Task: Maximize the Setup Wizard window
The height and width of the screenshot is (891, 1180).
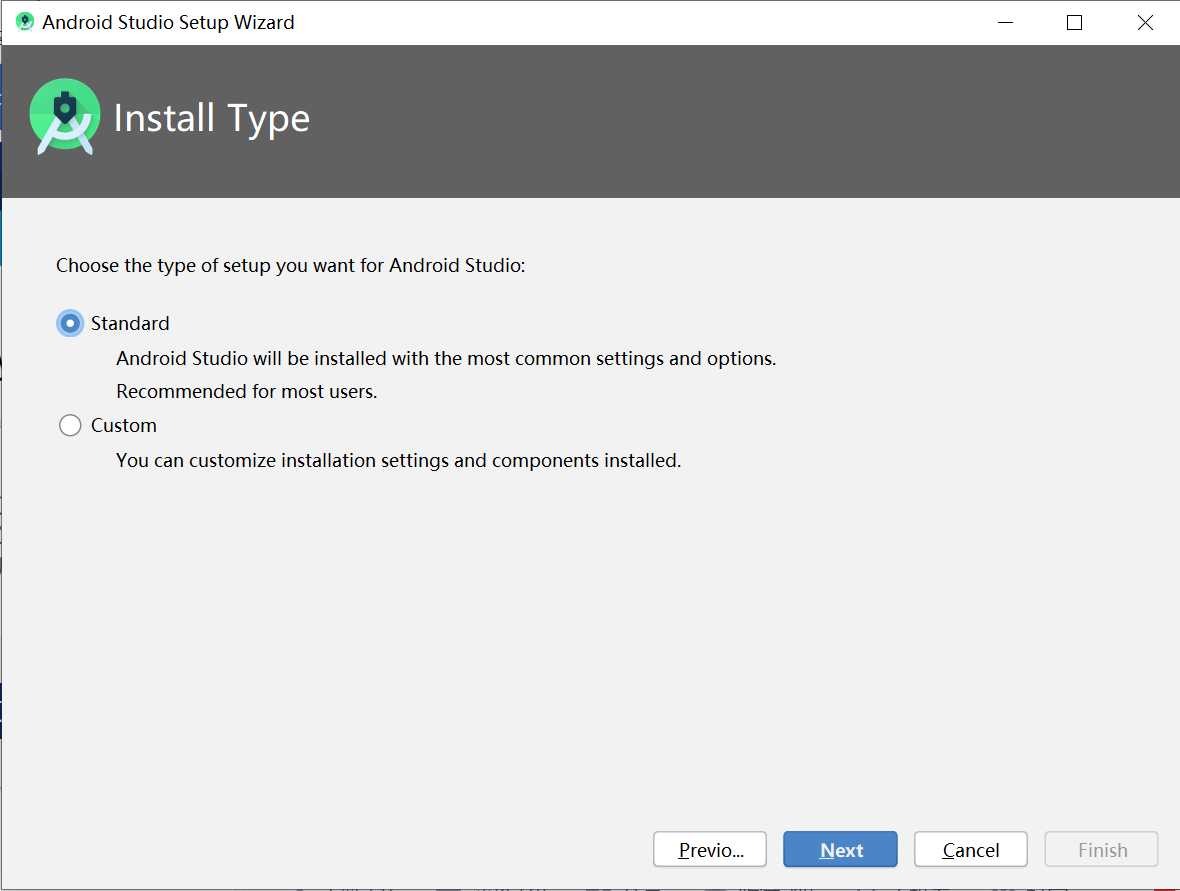Action: pos(1075,23)
